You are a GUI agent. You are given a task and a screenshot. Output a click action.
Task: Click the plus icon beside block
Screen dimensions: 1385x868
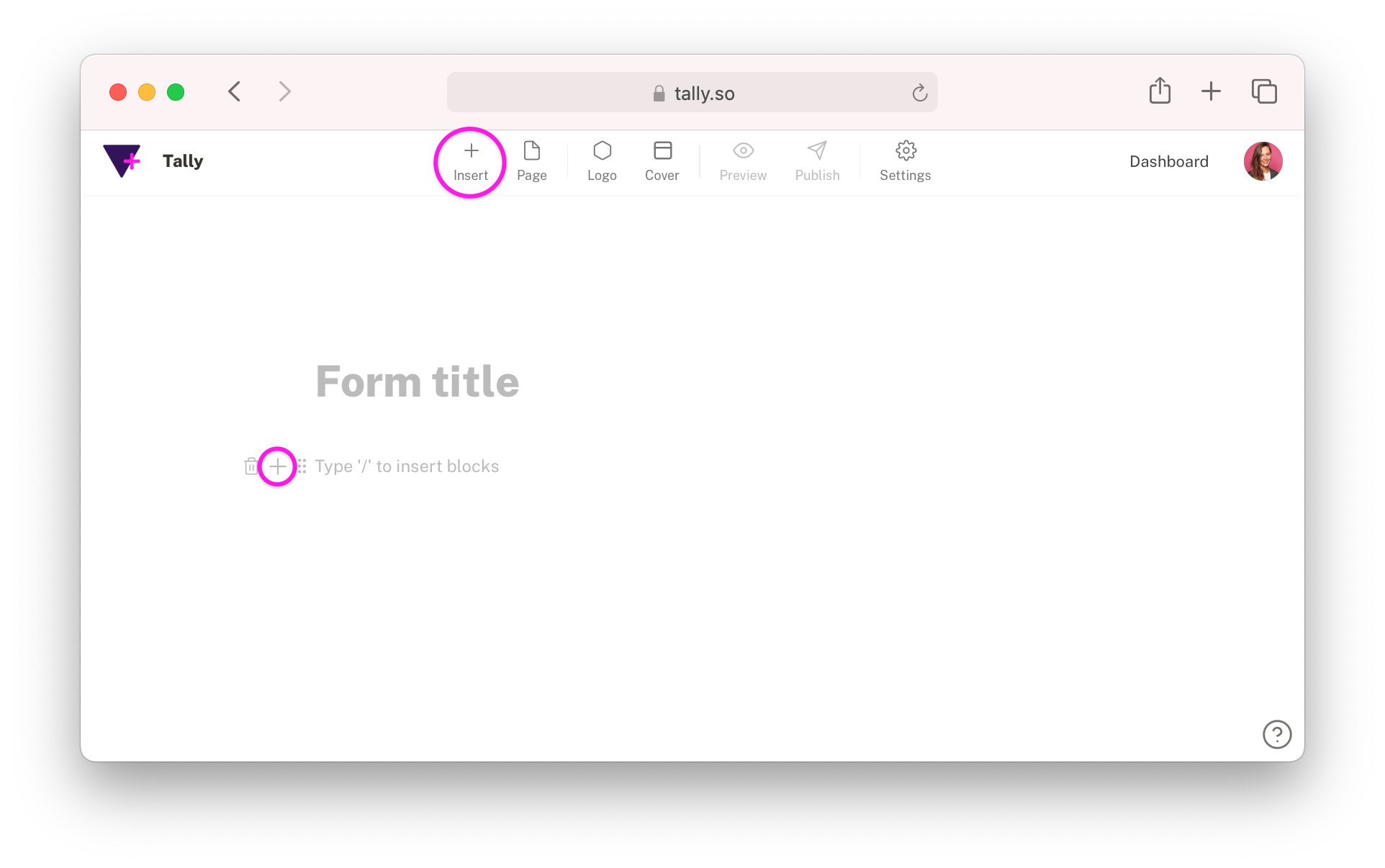pos(277,466)
